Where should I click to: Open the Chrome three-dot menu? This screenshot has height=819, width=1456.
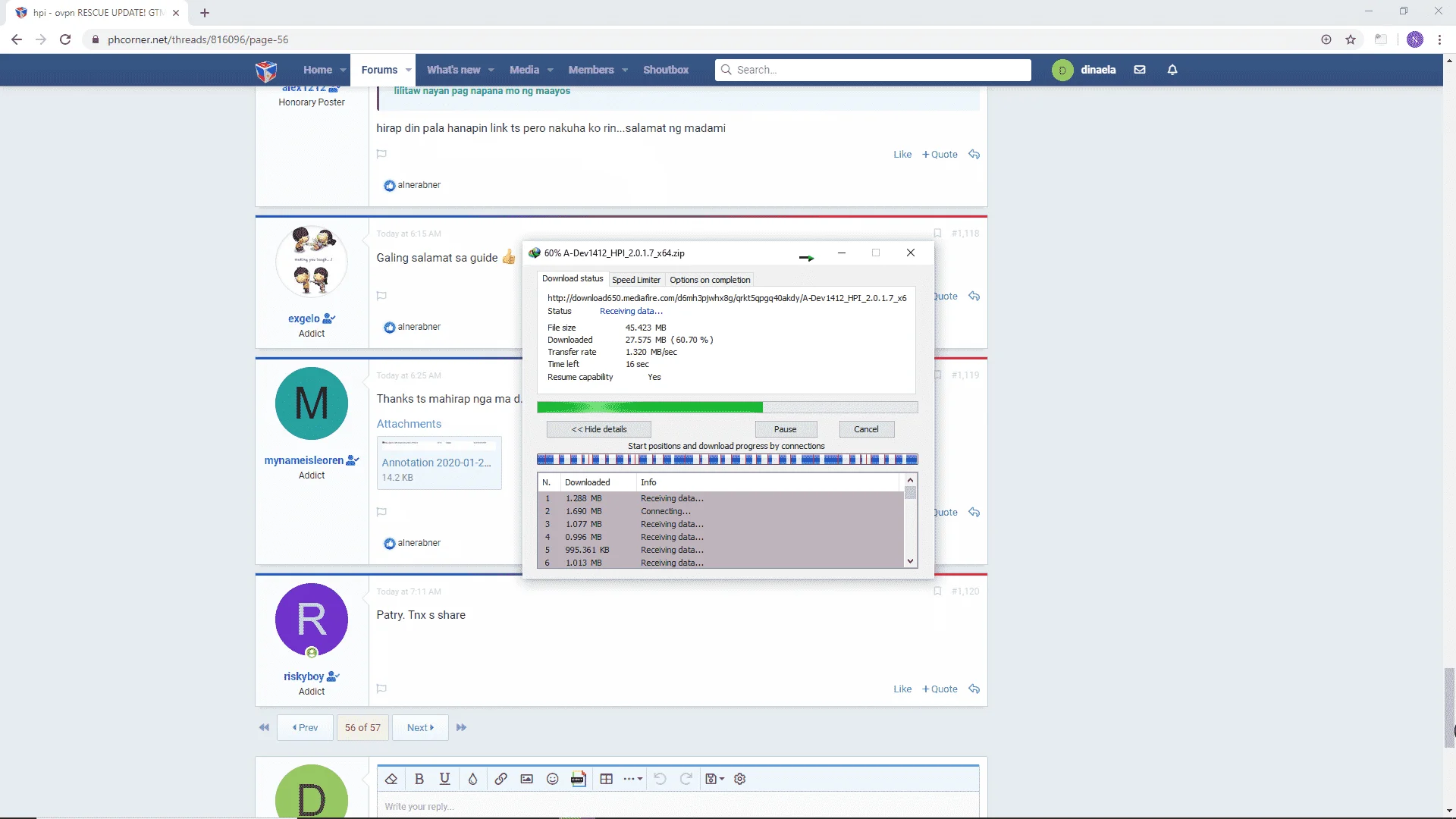tap(1439, 39)
